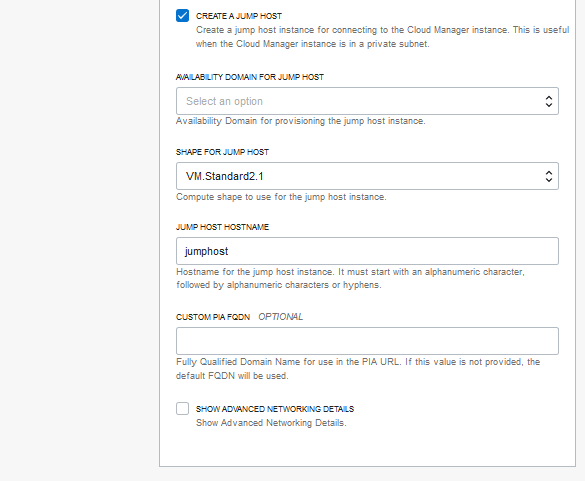Click the Custom PIA FQDN input field
This screenshot has width=585, height=481.
click(367, 341)
